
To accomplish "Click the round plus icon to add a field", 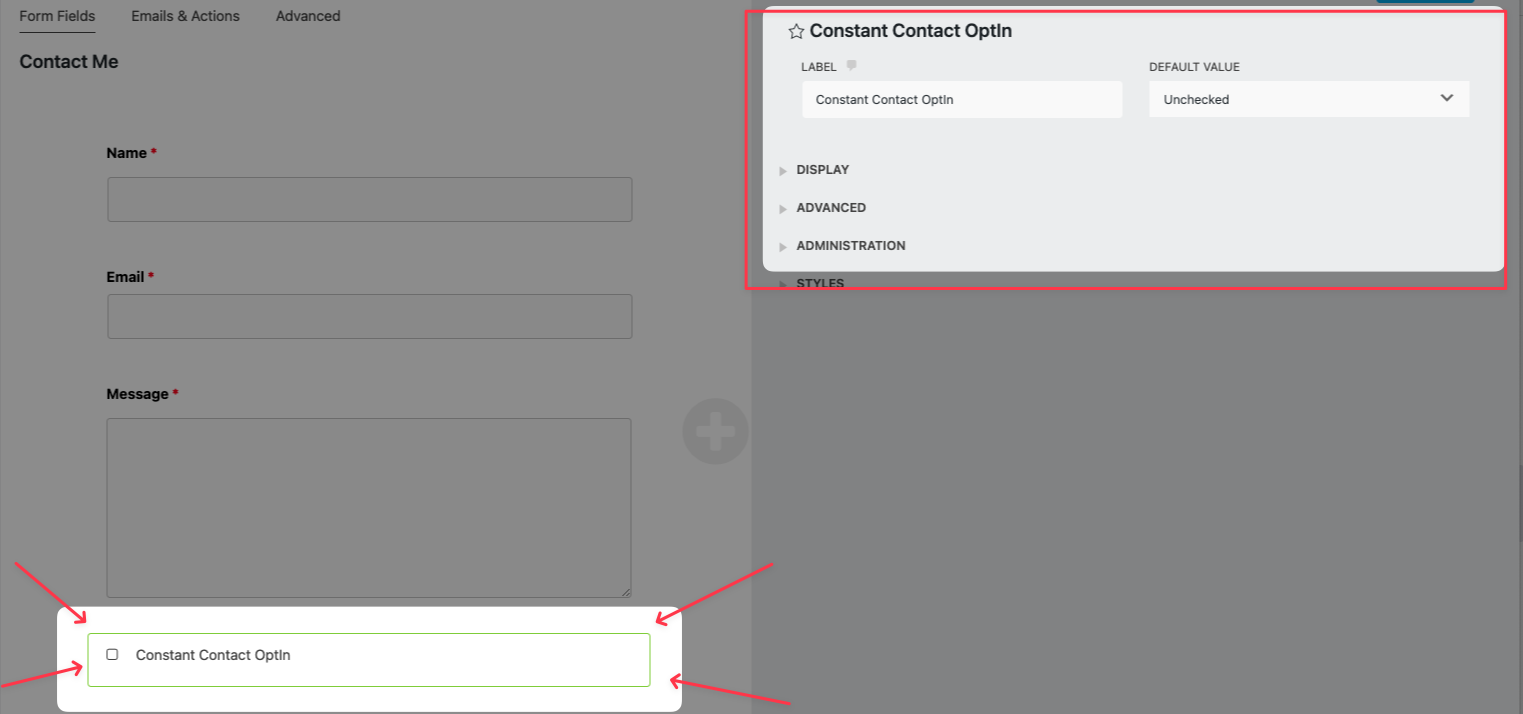I will tap(715, 431).
